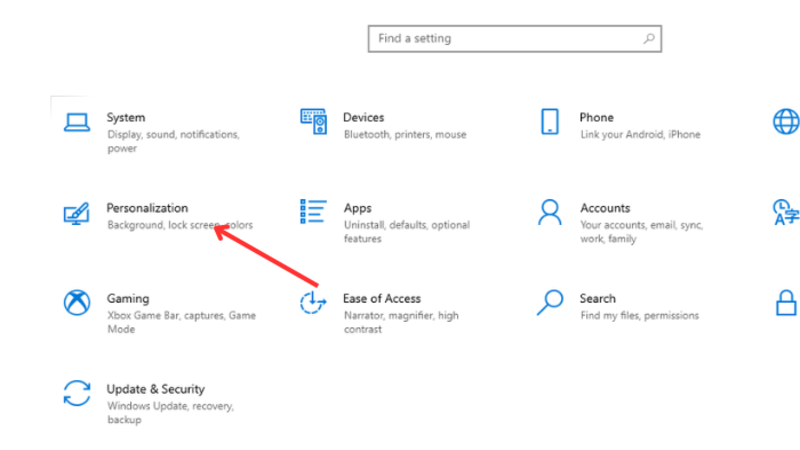
Task: Open the Ease of Access icon
Action: tap(313, 303)
